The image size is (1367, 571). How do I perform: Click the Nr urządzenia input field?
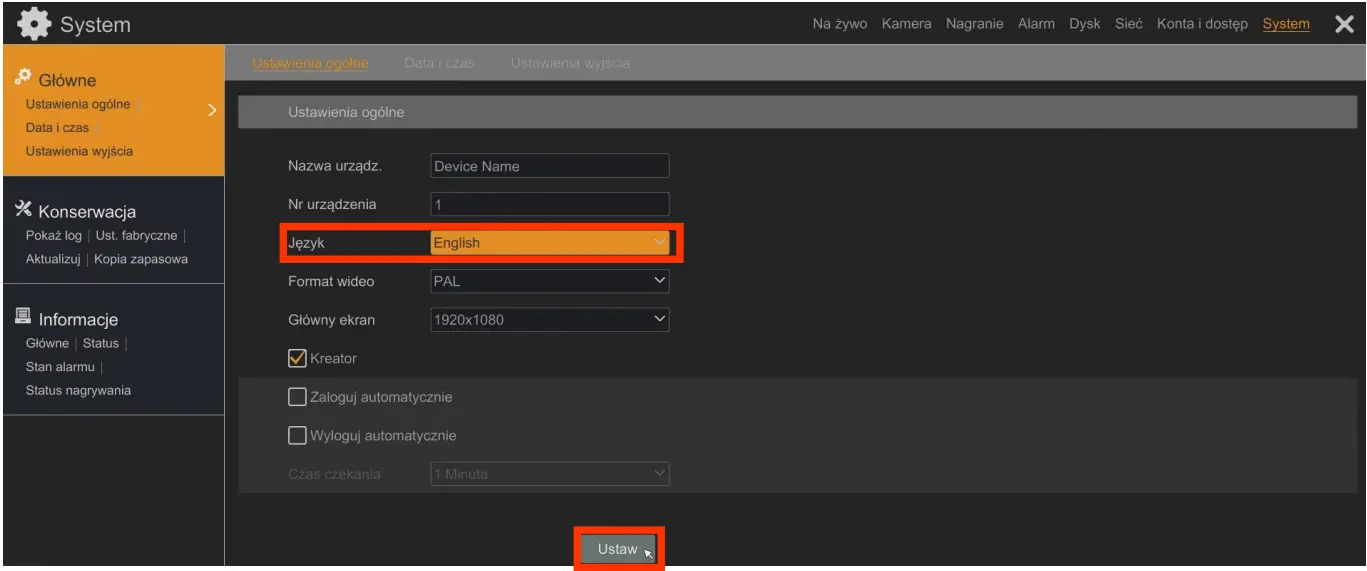click(x=550, y=204)
